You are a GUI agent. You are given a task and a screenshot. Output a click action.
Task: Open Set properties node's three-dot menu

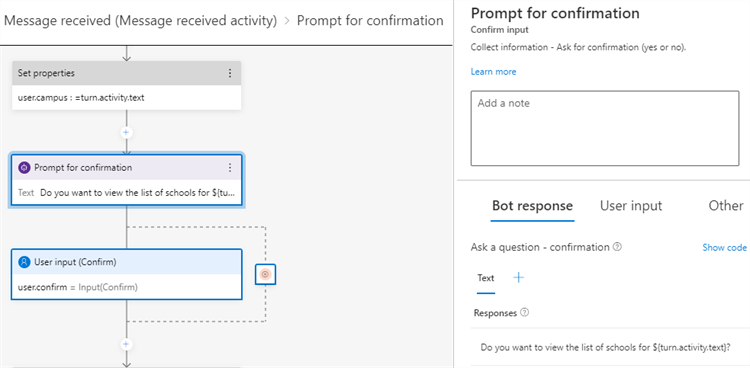click(x=230, y=73)
